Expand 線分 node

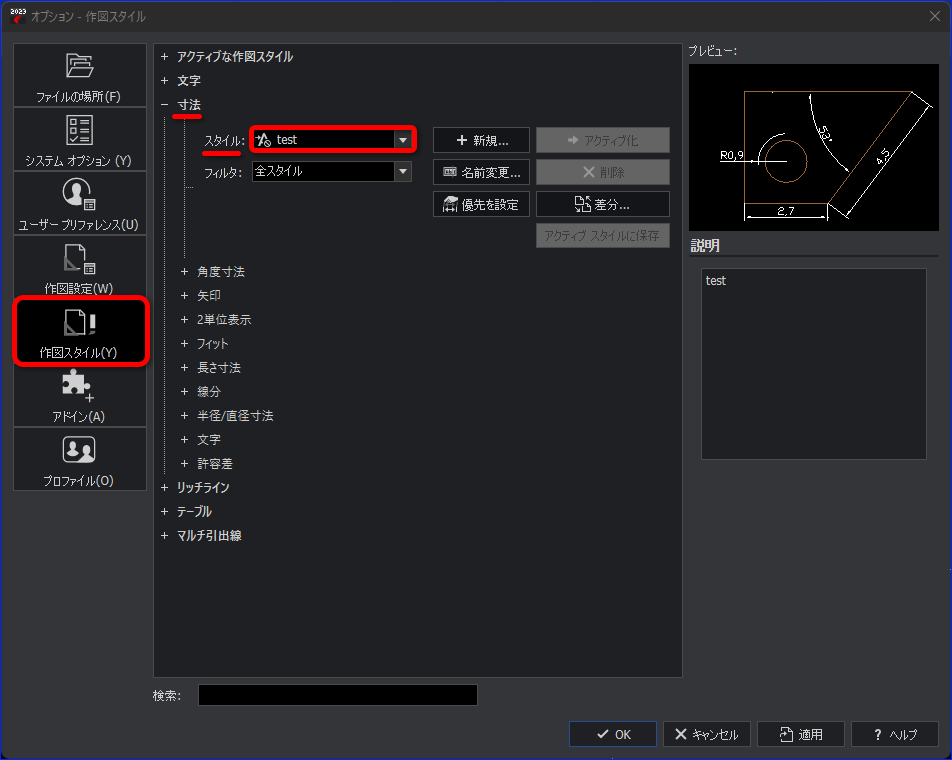(185, 392)
